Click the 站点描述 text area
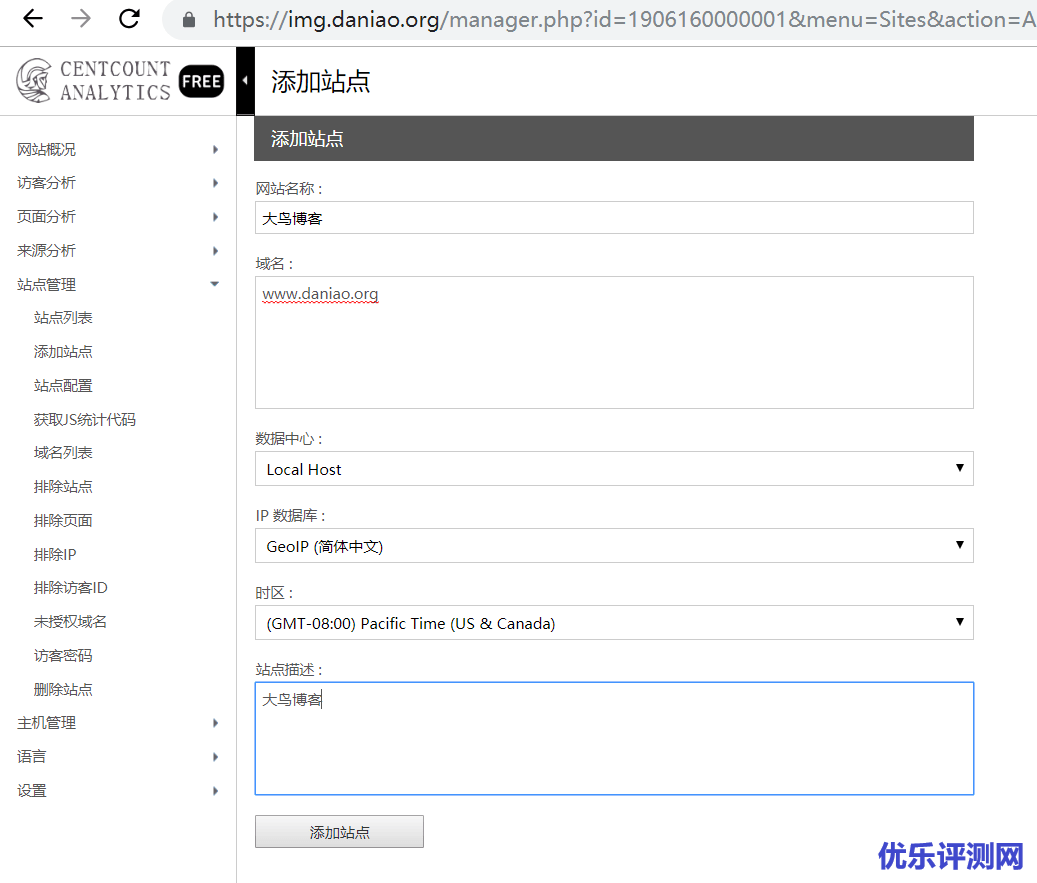The image size is (1037, 883). pos(614,738)
